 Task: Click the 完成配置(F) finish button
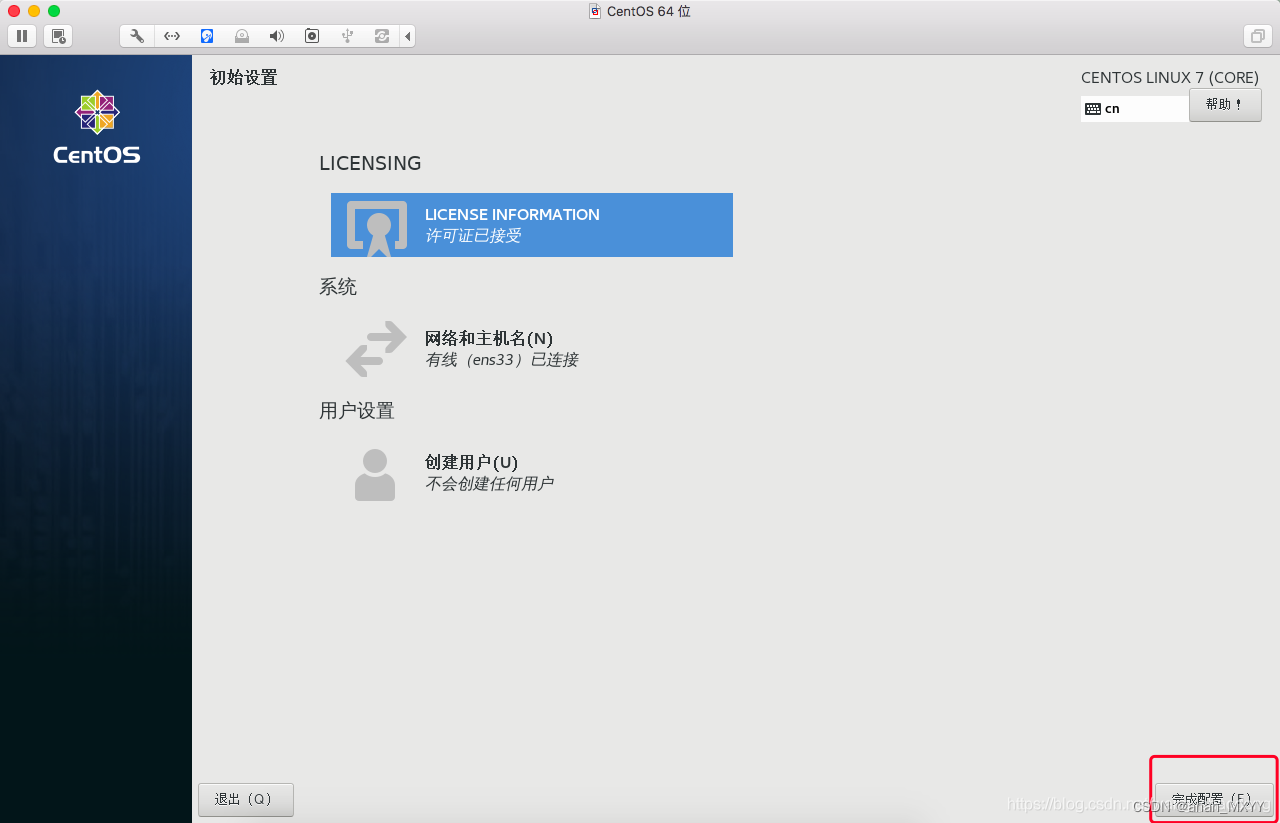tap(1213, 799)
